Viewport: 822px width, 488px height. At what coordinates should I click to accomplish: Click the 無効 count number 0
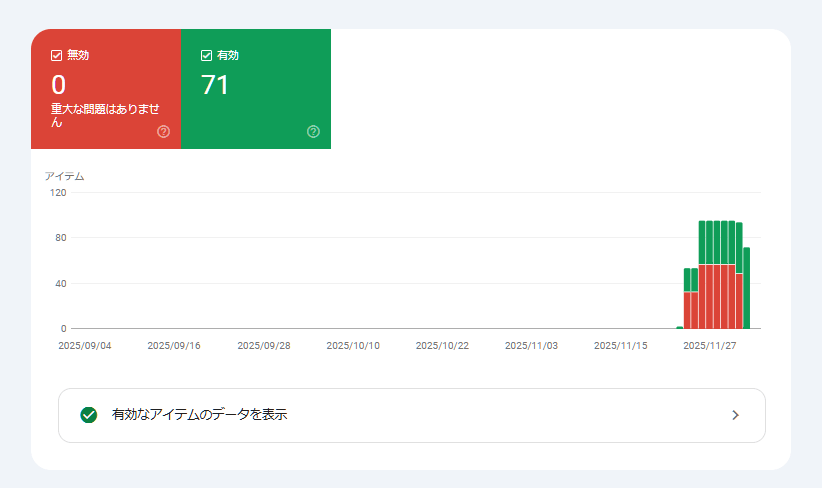(58, 85)
